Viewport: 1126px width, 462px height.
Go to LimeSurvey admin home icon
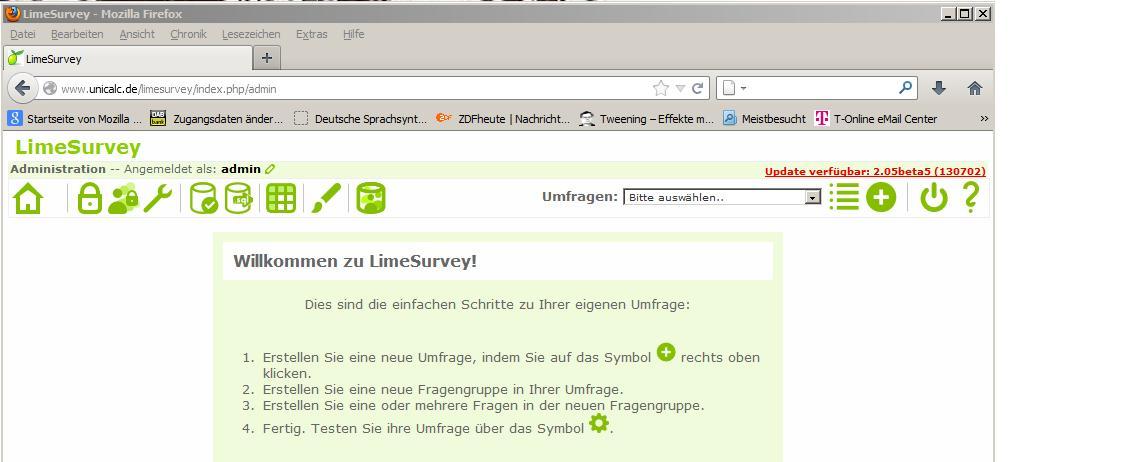28,198
